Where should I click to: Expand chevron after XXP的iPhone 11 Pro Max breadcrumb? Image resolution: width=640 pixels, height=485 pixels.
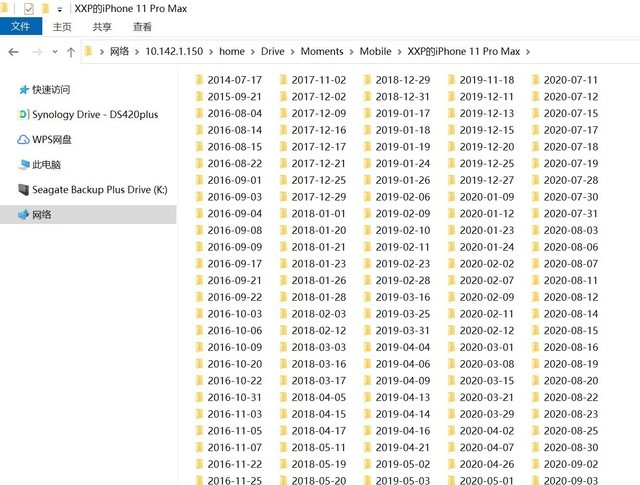528,52
